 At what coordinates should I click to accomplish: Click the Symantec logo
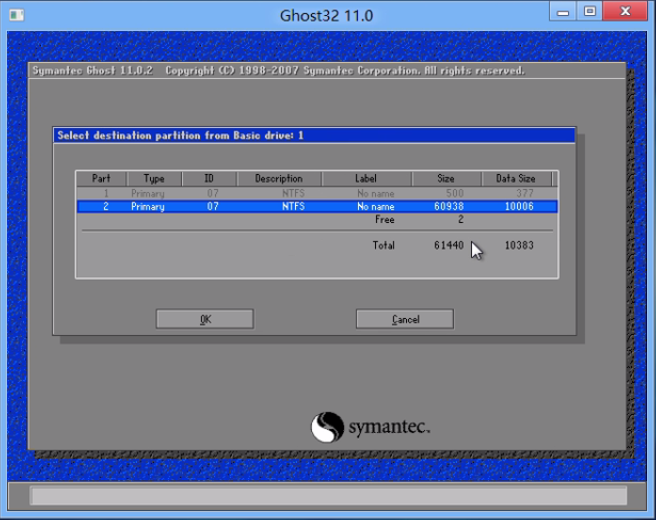(x=370, y=427)
